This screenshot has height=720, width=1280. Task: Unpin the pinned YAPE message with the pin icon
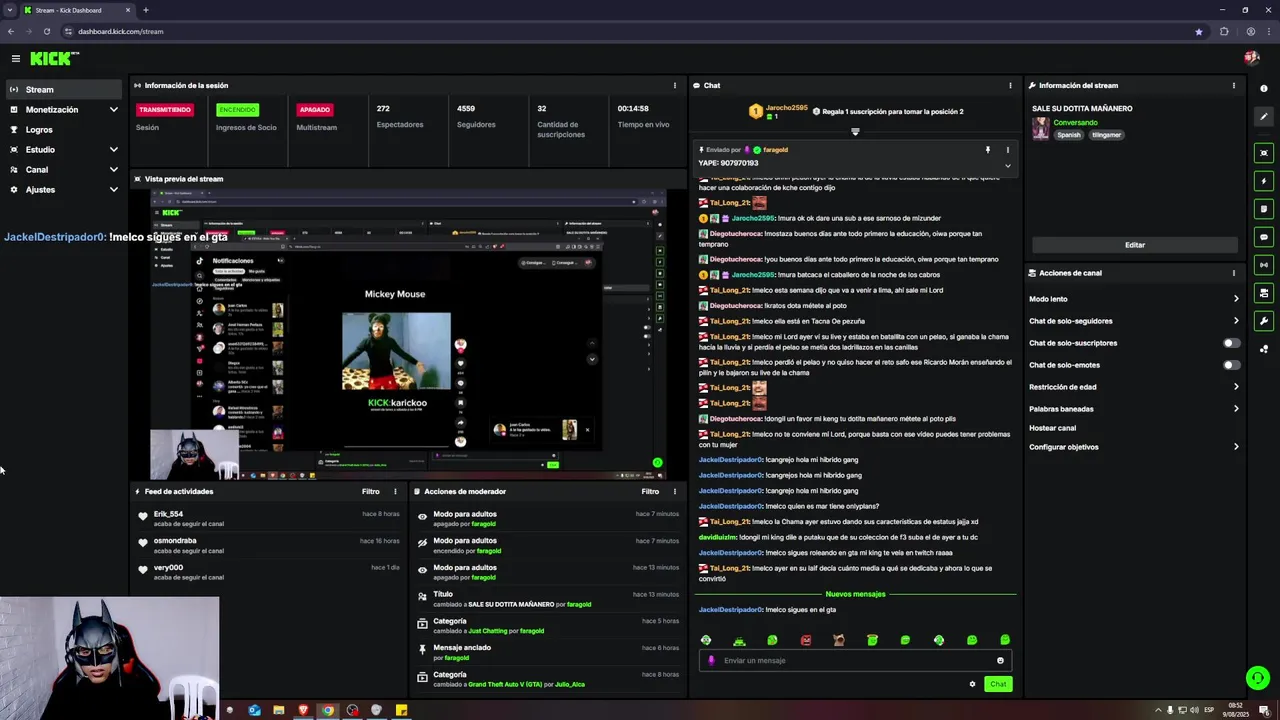[x=987, y=150]
